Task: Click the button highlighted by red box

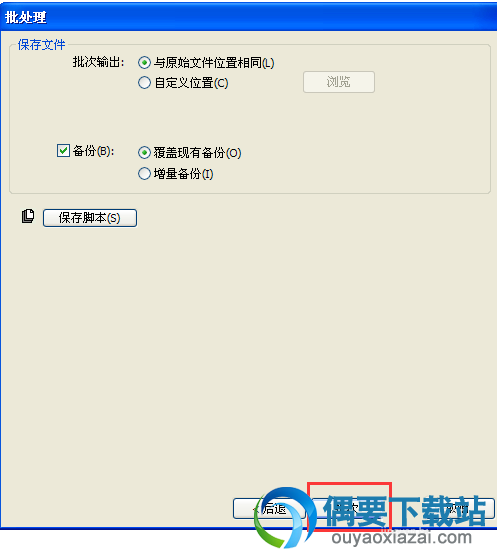Action: point(349,508)
